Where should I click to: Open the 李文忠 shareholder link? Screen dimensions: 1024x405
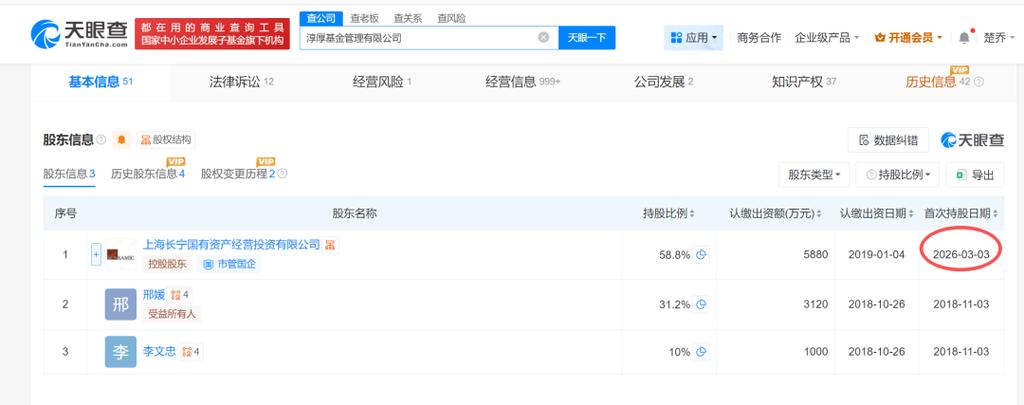coord(159,352)
